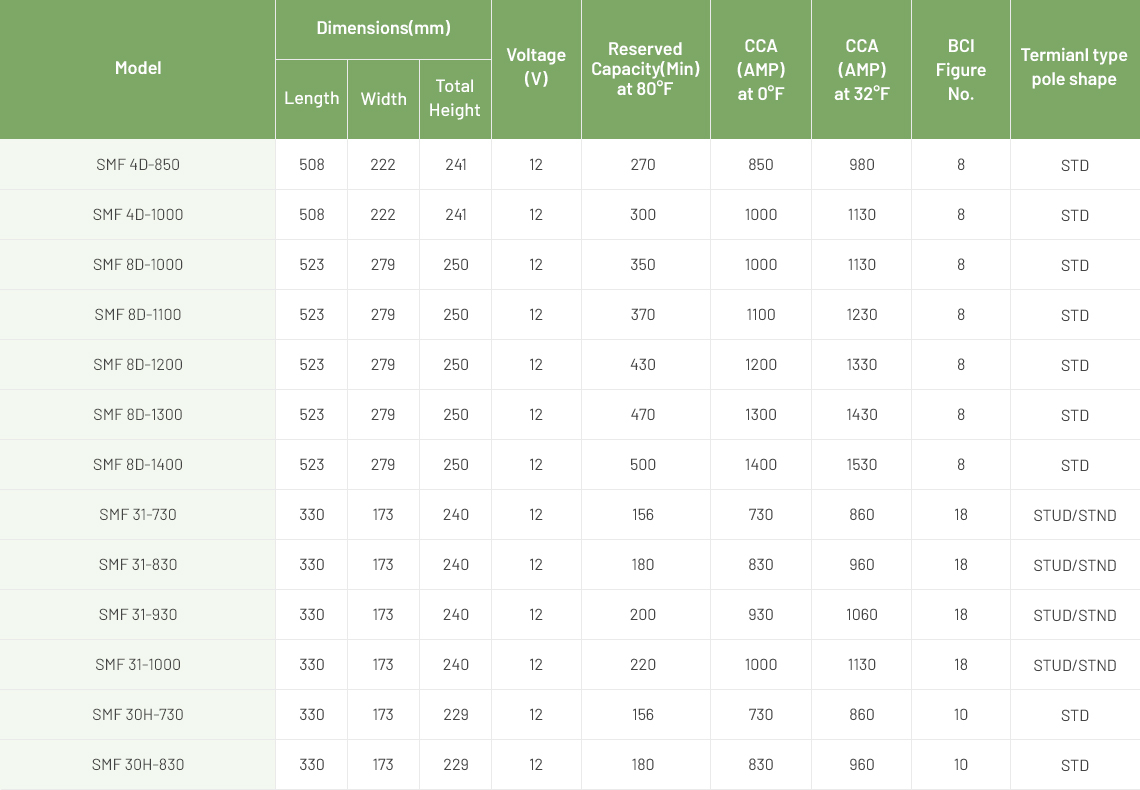Click the SMF 31-730 model name
The image size is (1140, 790).
coord(137,515)
